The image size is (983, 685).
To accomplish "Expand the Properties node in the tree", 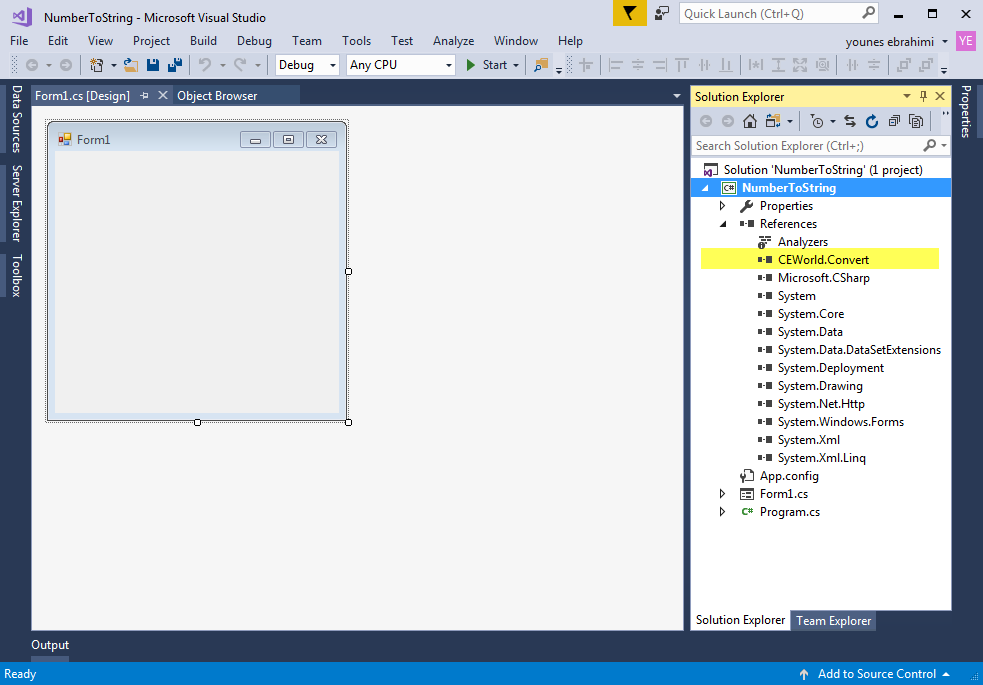I will tap(723, 206).
